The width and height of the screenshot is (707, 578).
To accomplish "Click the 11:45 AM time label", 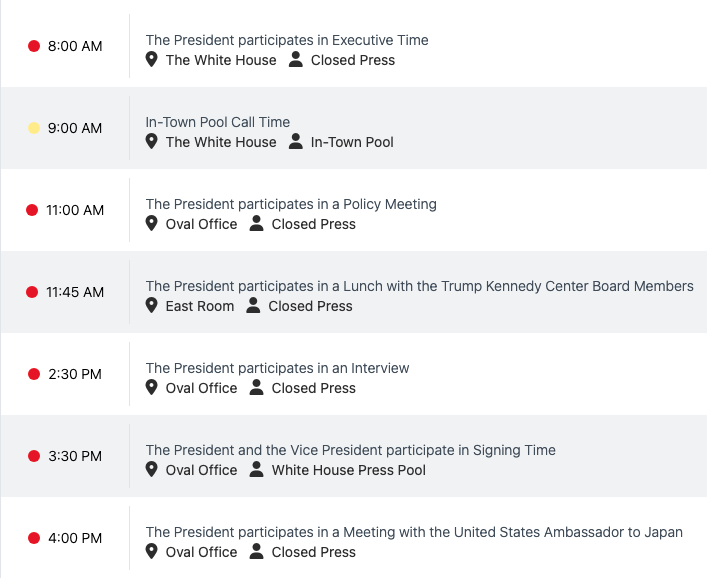I will tap(75, 292).
